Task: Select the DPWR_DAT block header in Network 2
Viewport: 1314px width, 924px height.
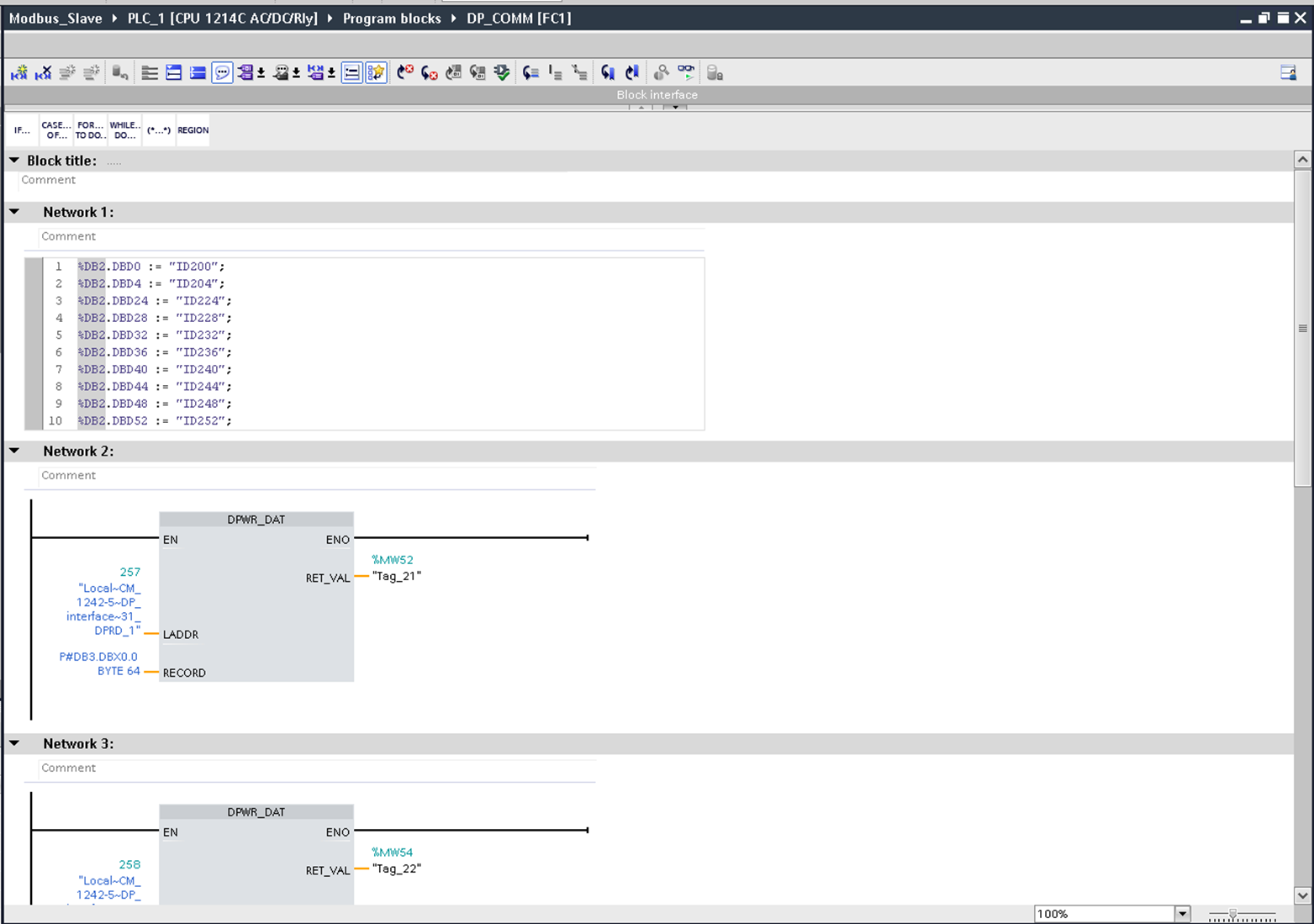Action: [x=256, y=520]
